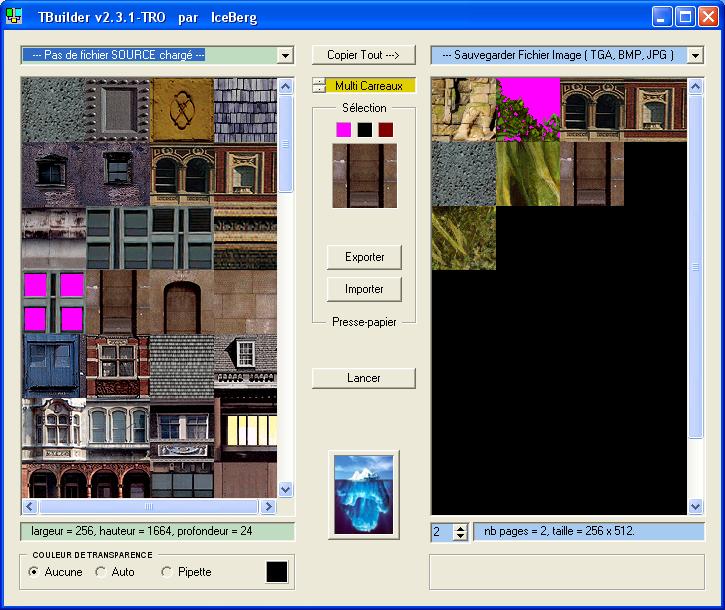The width and height of the screenshot is (725, 610).
Task: Click the green leaf tile in destination
Action: coord(528,173)
